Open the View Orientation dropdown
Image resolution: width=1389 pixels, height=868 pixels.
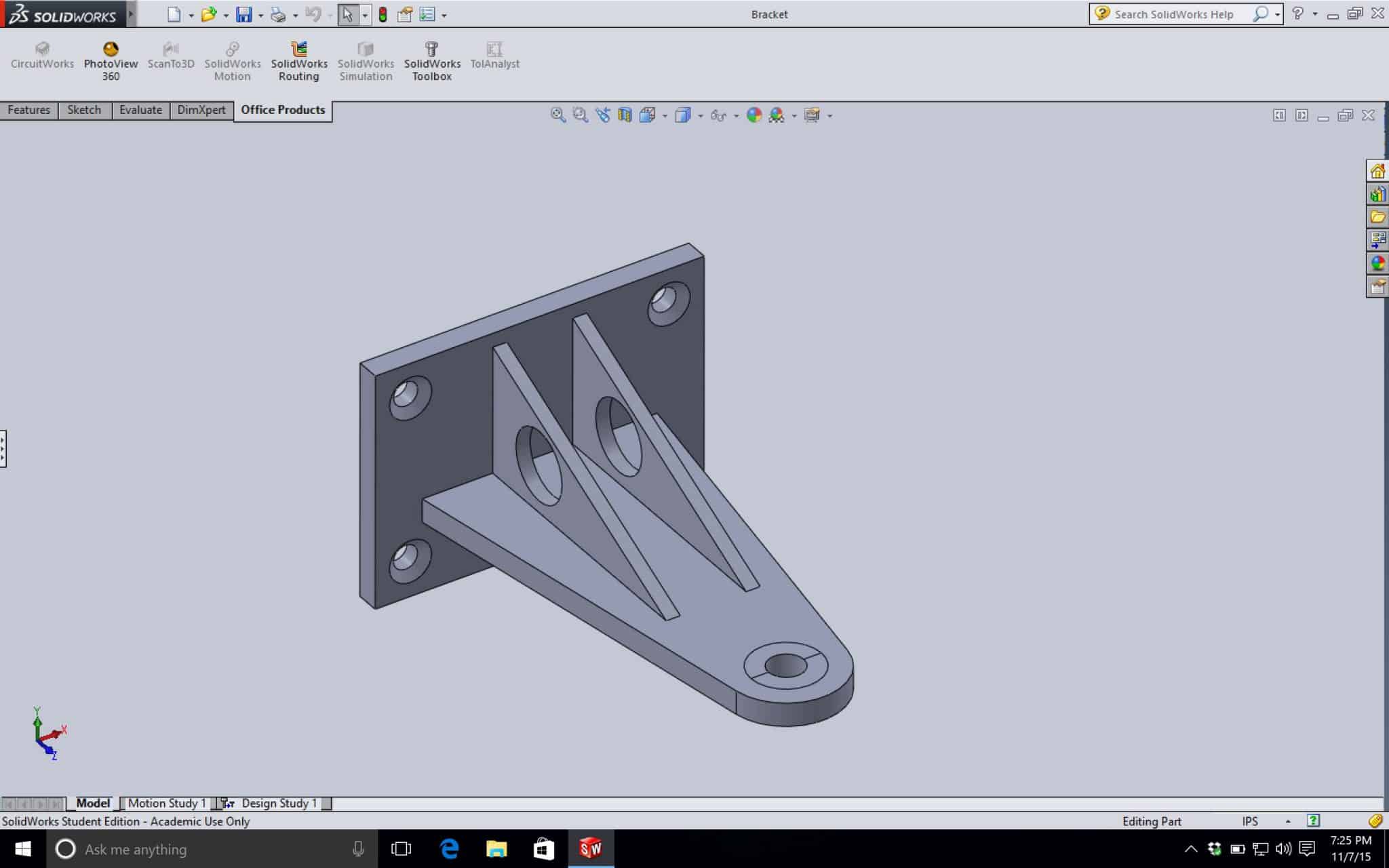647,114
